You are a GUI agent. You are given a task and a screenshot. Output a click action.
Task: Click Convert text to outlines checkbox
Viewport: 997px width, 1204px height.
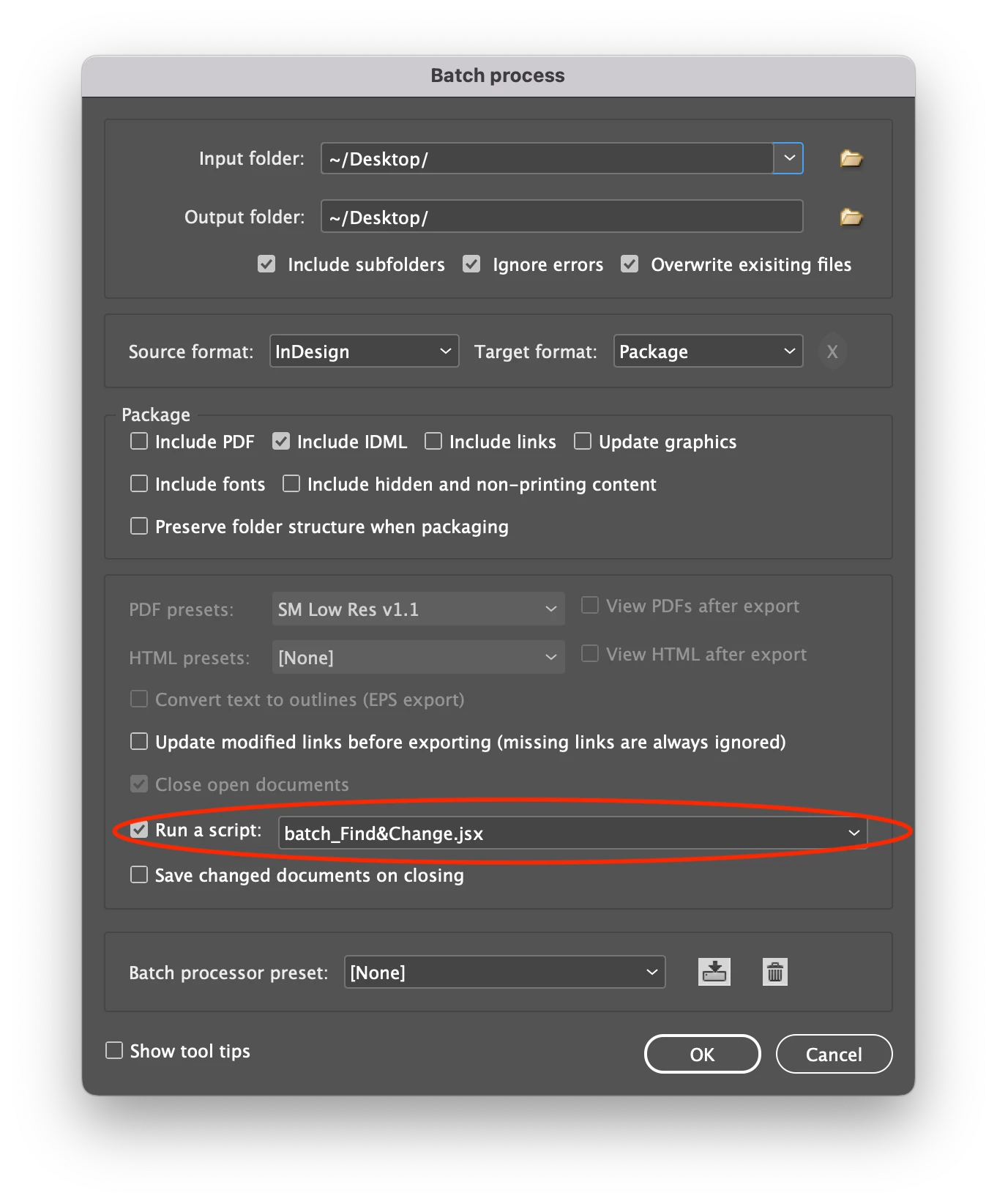pyautogui.click(x=139, y=699)
